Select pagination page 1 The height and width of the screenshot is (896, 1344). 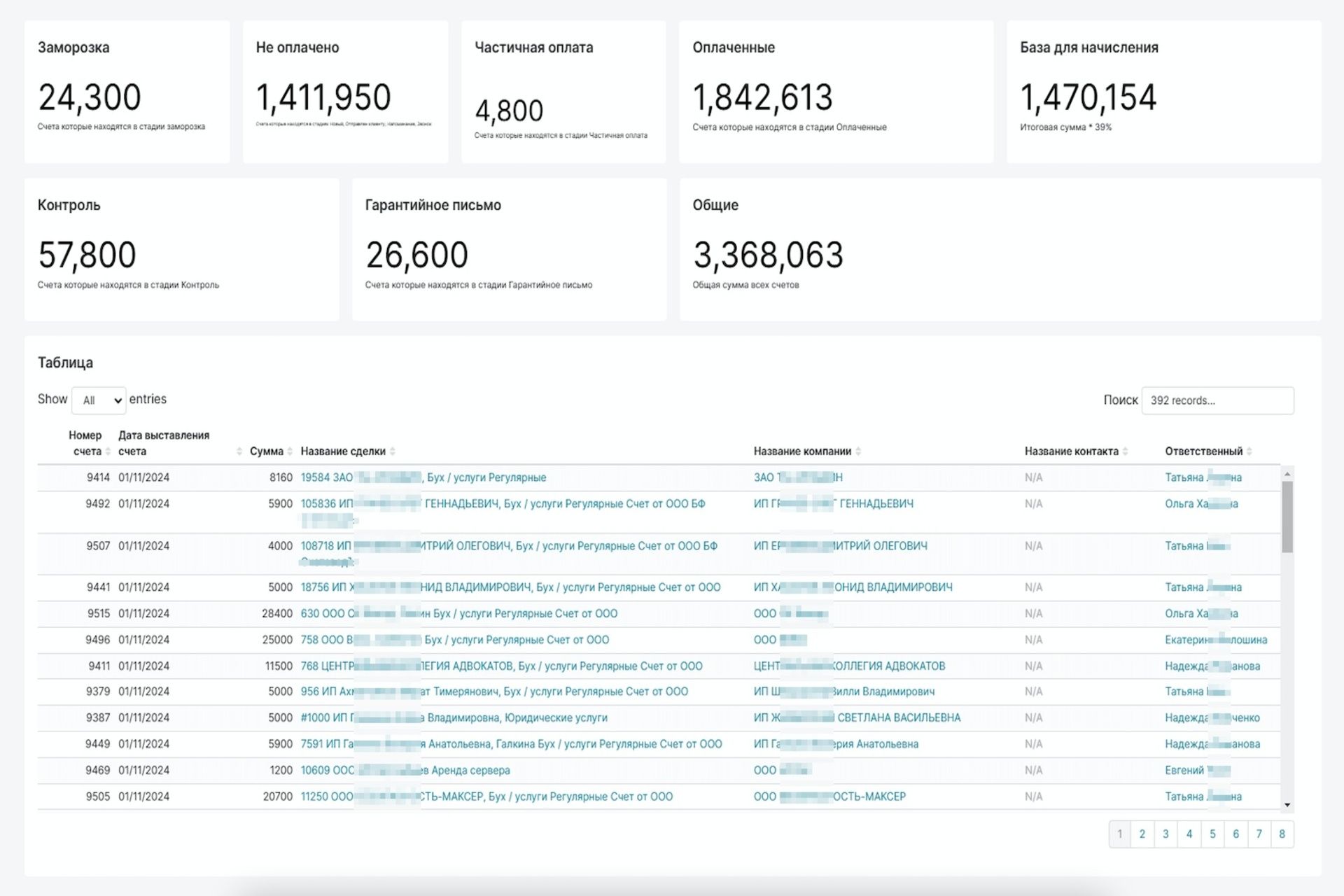[1120, 834]
